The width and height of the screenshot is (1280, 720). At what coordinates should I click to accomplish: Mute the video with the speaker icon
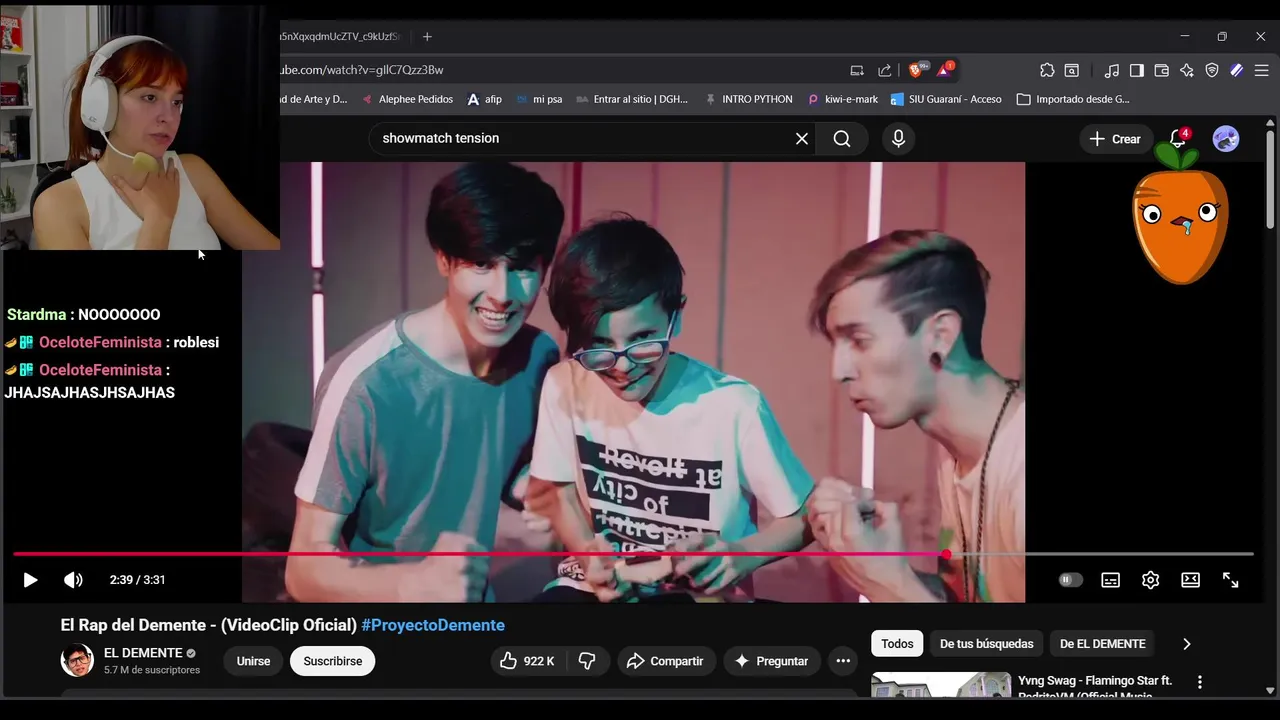point(73,580)
